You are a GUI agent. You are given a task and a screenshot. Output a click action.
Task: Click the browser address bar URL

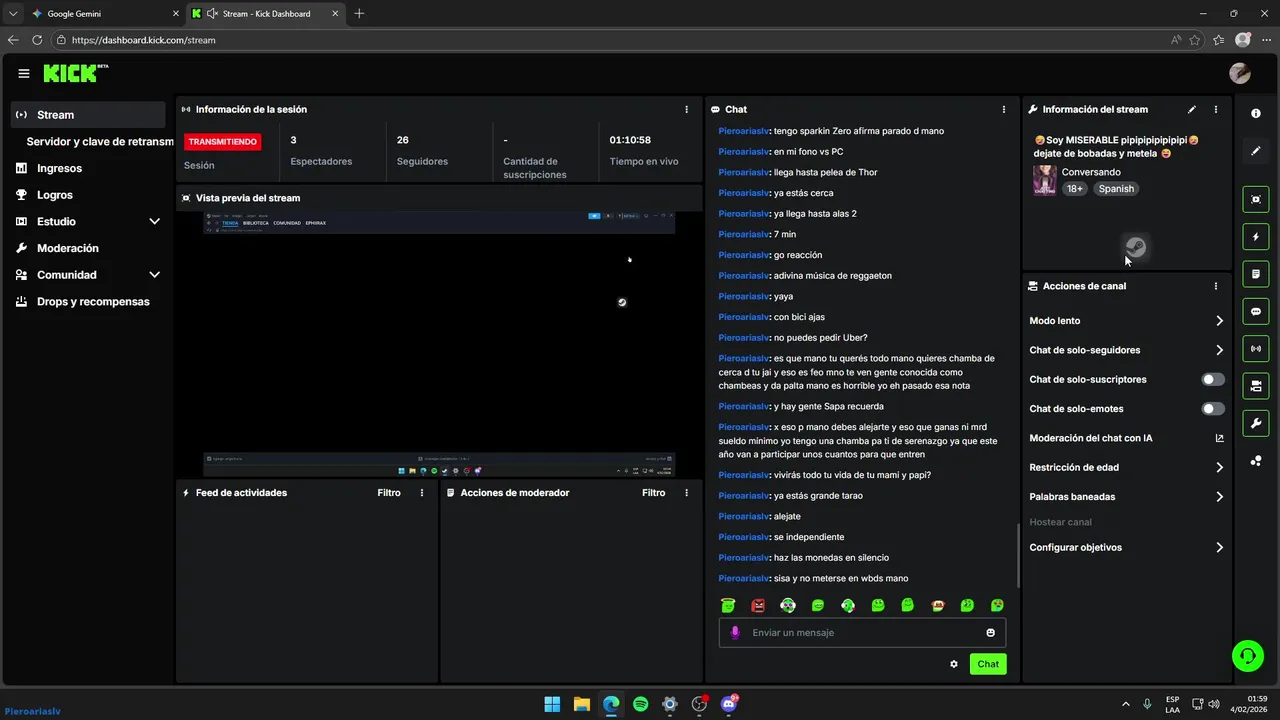pos(144,40)
